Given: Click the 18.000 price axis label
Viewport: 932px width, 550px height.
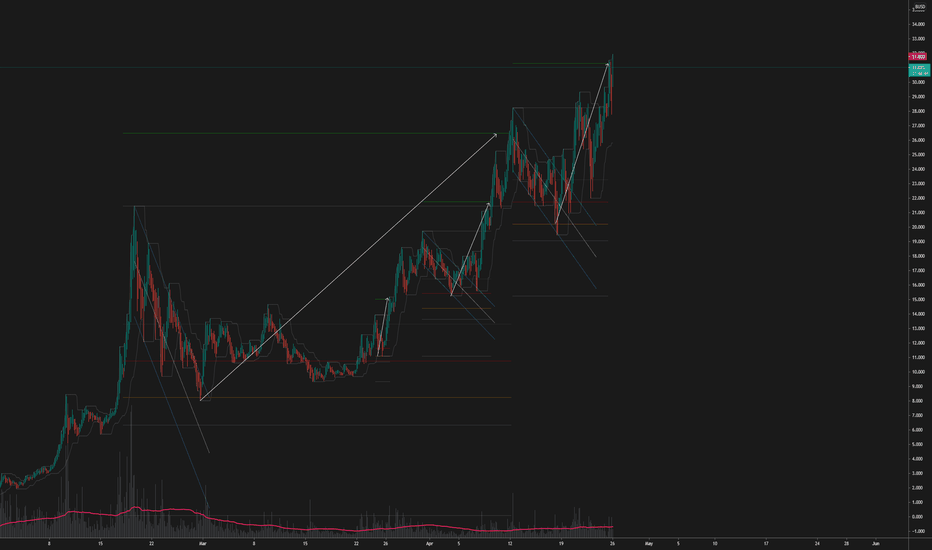Looking at the screenshot, I should (x=918, y=256).
